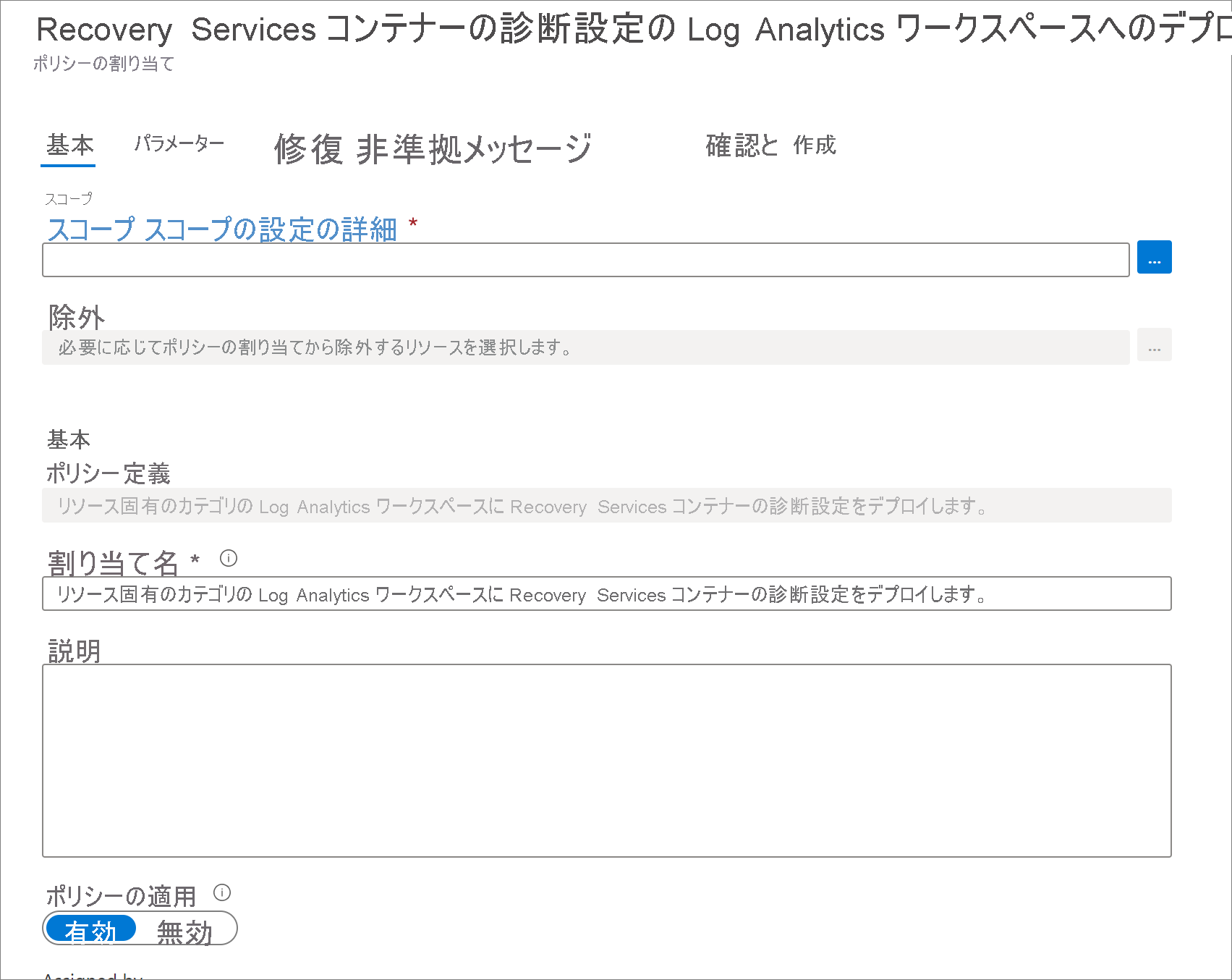This screenshot has height=980, width=1232.
Task: Show info tooltip for ポリシーの適用
Action: (222, 892)
